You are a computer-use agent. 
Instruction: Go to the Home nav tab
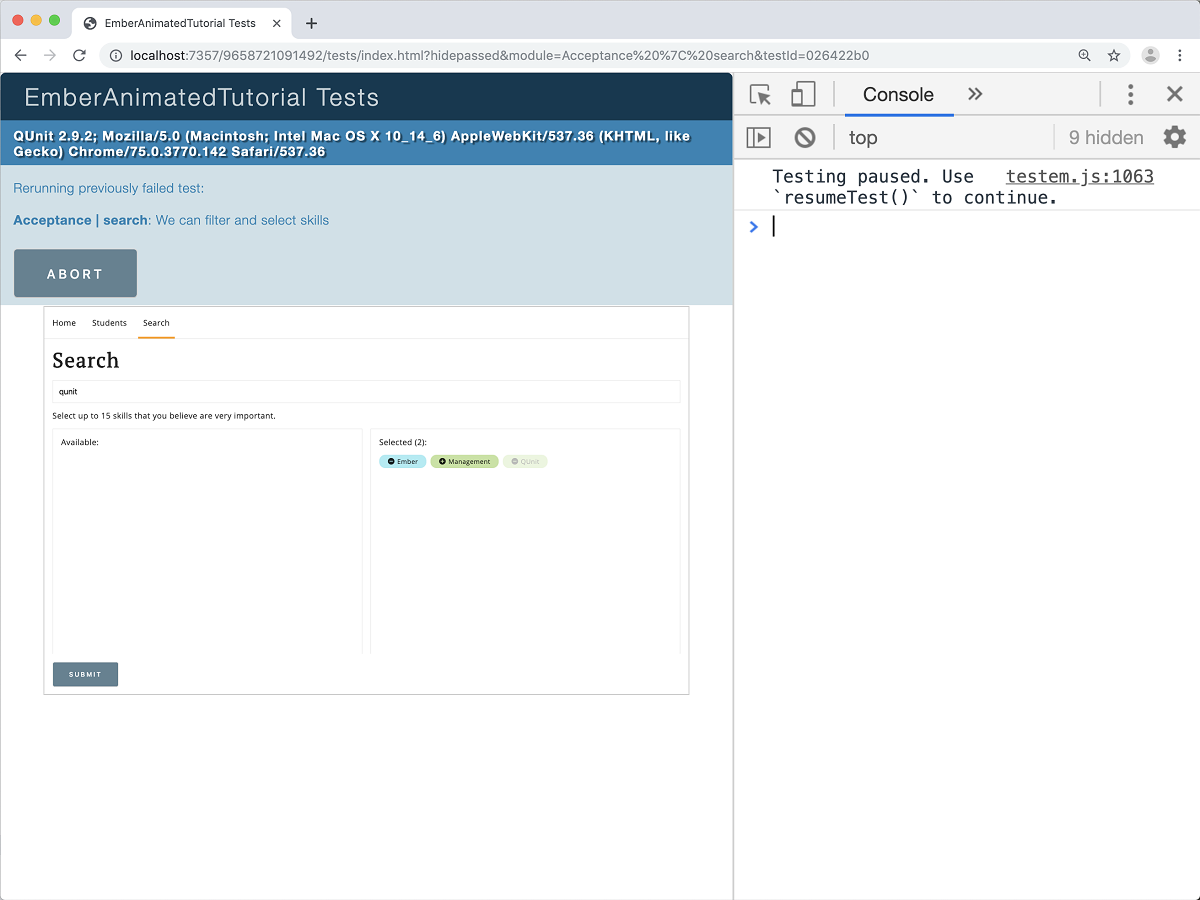[x=64, y=323]
